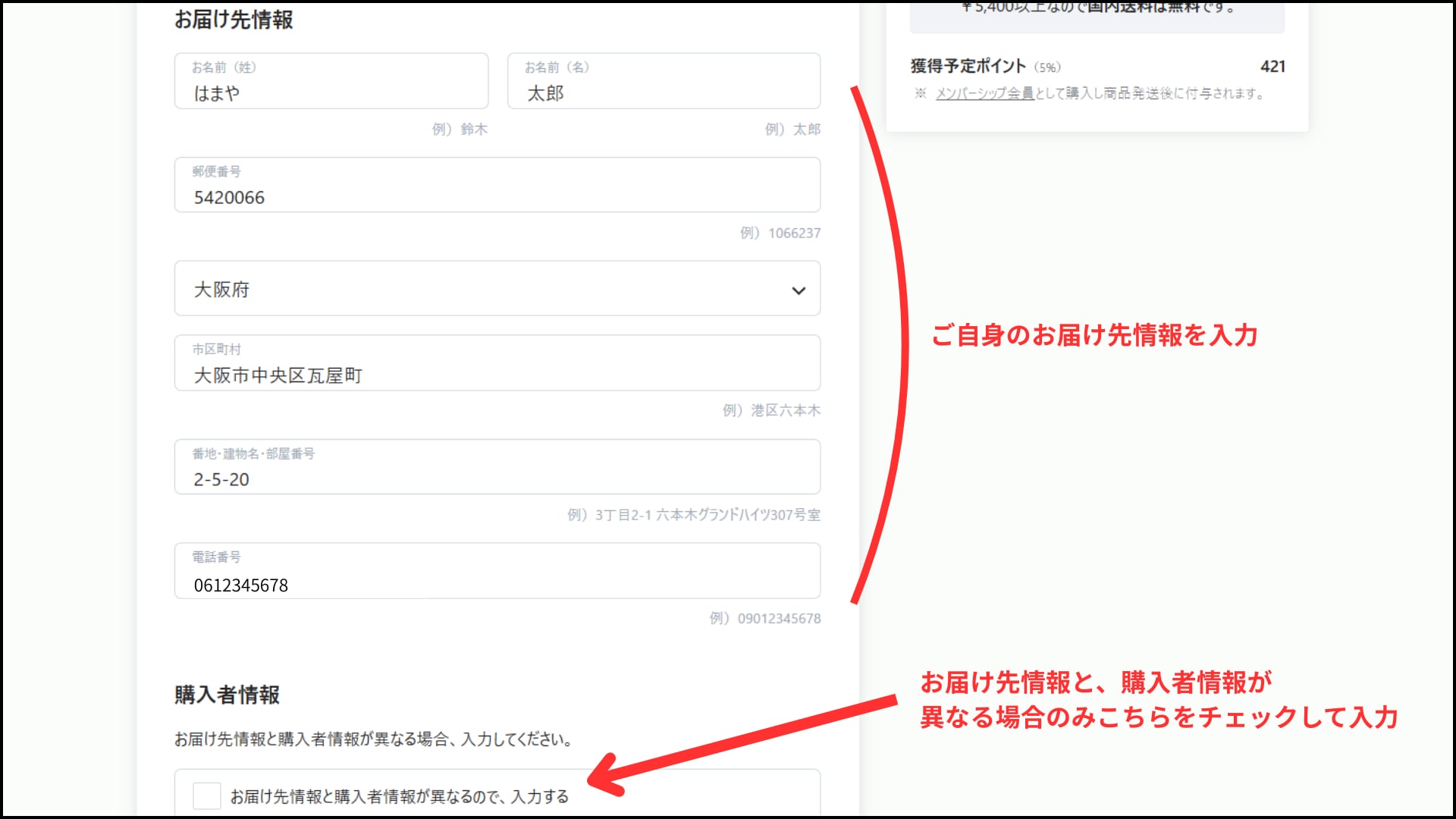Click the 獲得予定ポイント label
The width and height of the screenshot is (1456, 819).
coord(968,67)
